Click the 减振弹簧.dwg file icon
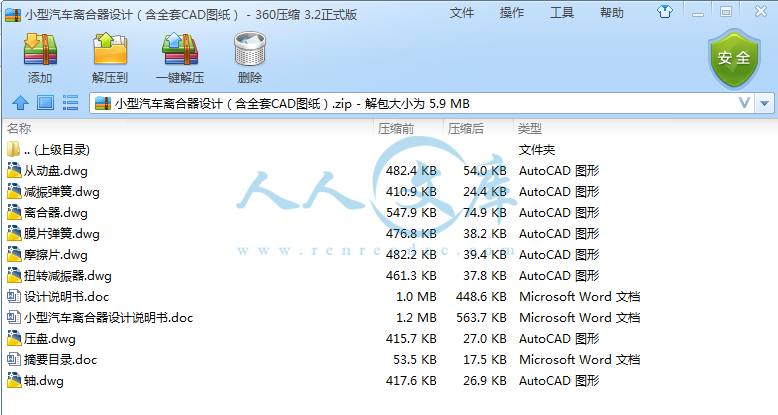 [x=14, y=192]
